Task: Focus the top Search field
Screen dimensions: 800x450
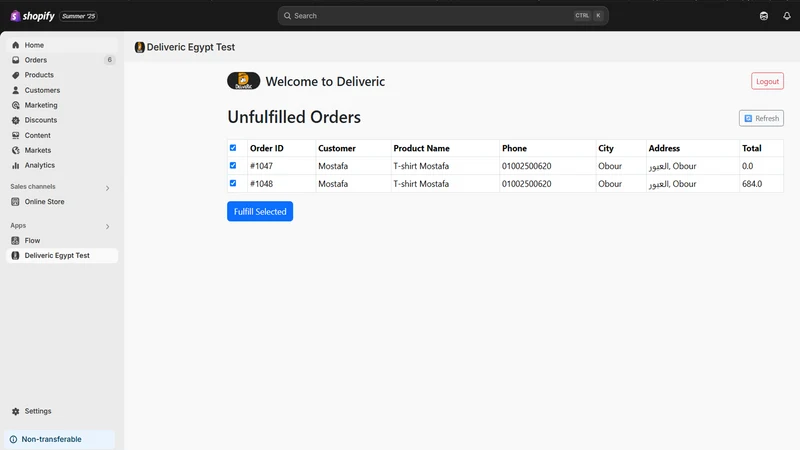Action: pyautogui.click(x=443, y=16)
